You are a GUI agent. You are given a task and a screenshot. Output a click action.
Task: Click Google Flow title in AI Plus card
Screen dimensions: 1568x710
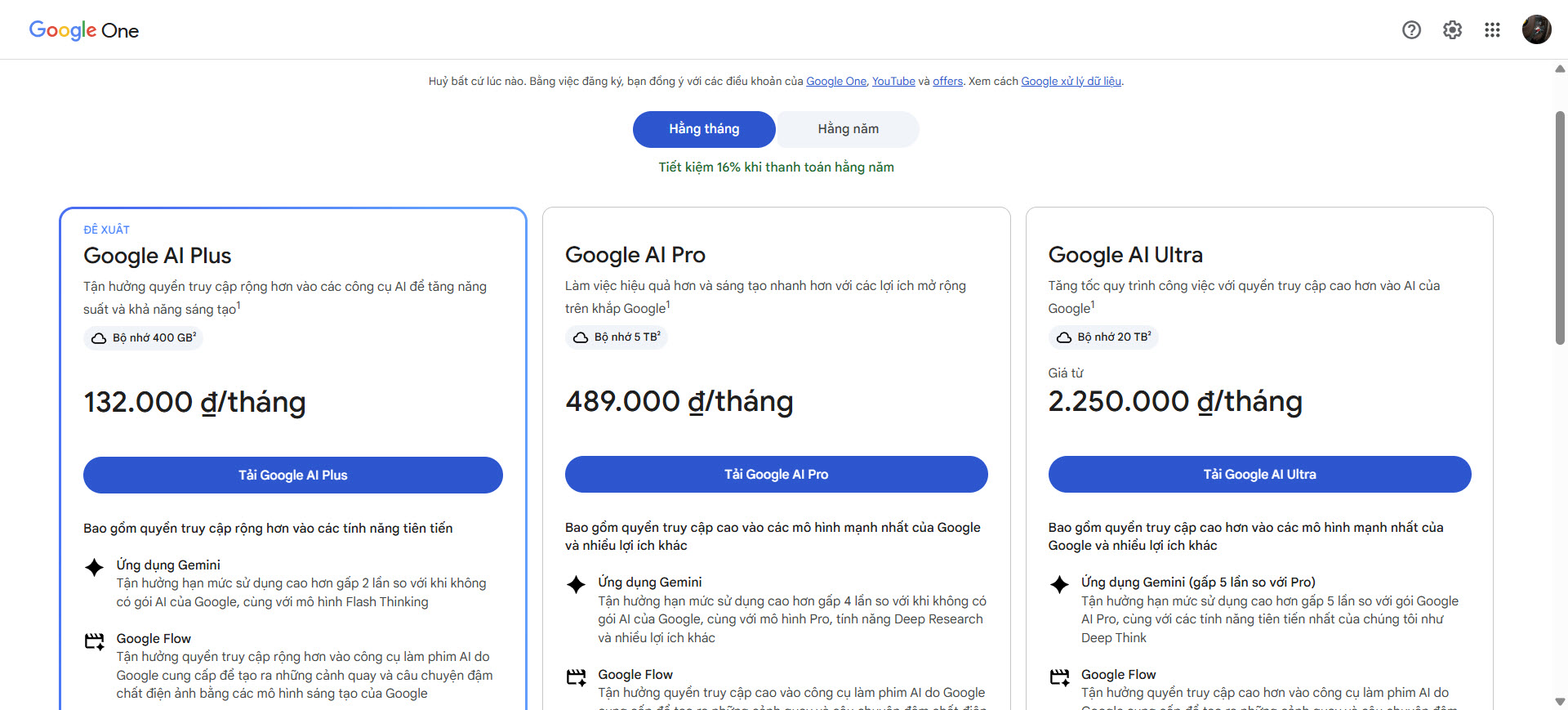[x=154, y=638]
